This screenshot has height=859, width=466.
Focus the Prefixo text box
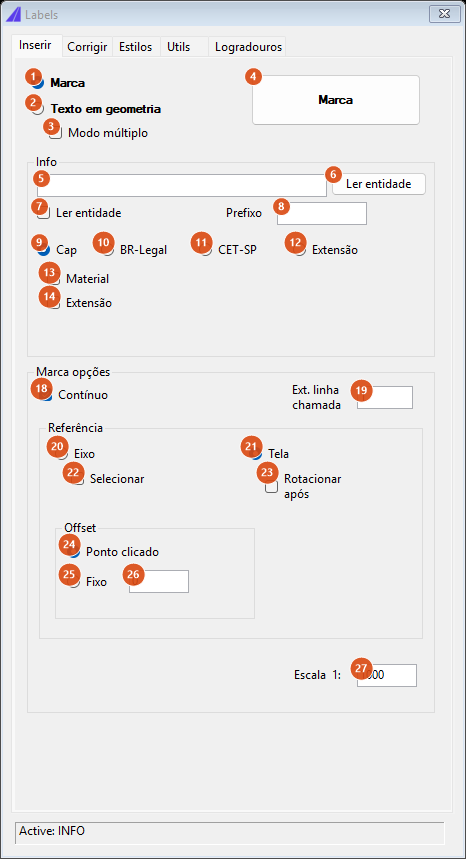321,213
